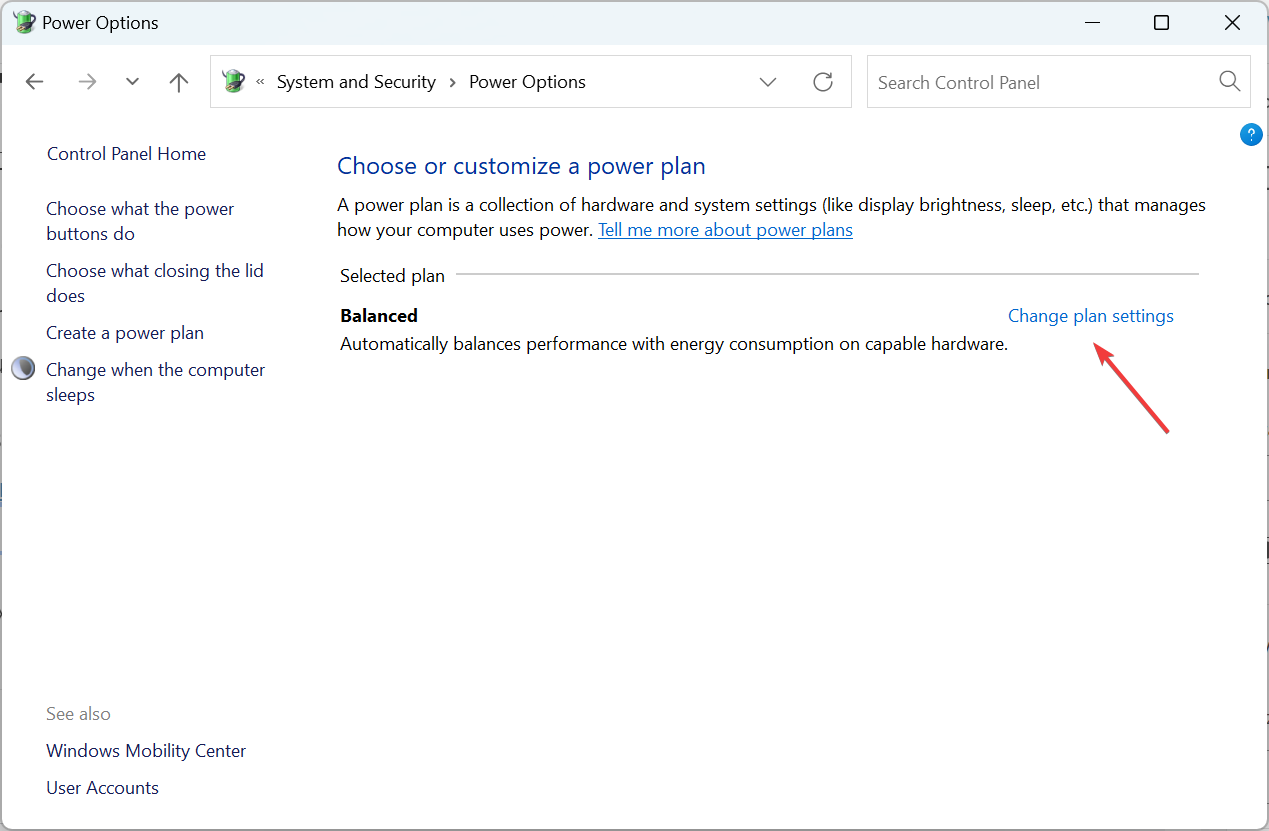Click the Forward navigation arrow
The height and width of the screenshot is (831, 1269).
[x=88, y=82]
